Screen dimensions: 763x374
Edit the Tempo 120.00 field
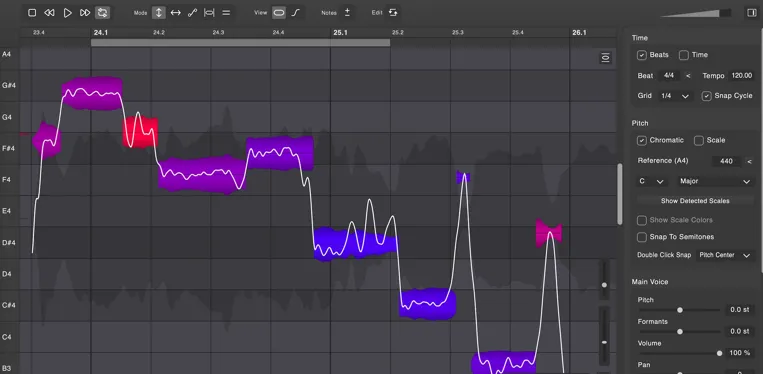pyautogui.click(x=742, y=75)
